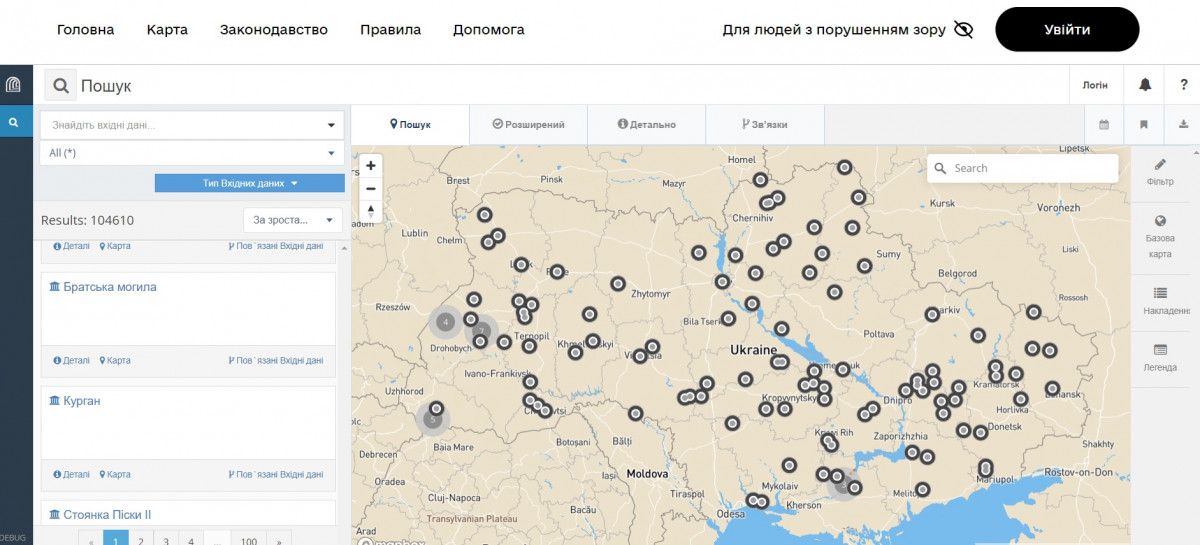The width and height of the screenshot is (1200, 545).
Task: Reset map bearing with compass button
Action: pos(371,211)
